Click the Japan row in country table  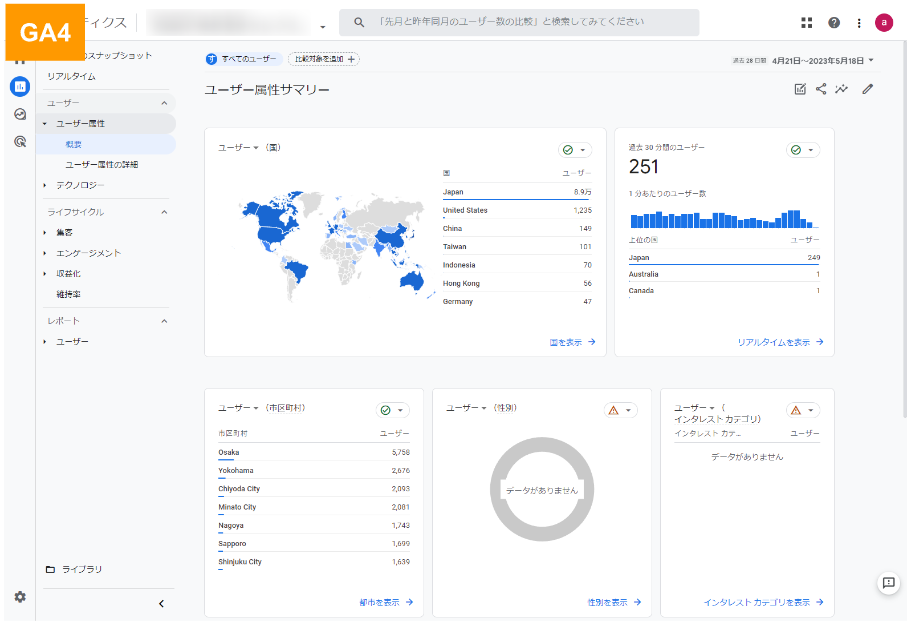point(517,192)
